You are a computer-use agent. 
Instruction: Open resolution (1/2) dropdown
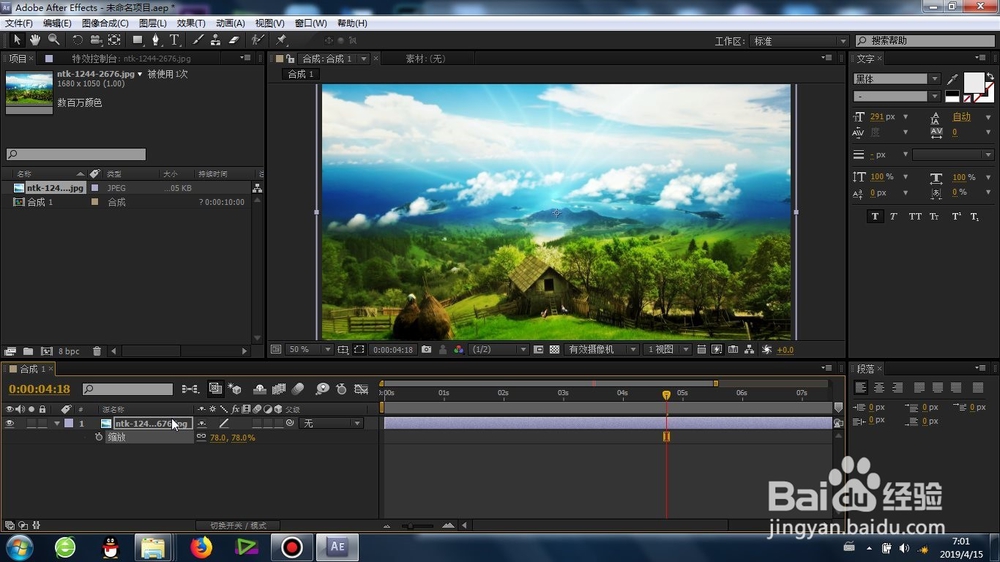coord(499,350)
